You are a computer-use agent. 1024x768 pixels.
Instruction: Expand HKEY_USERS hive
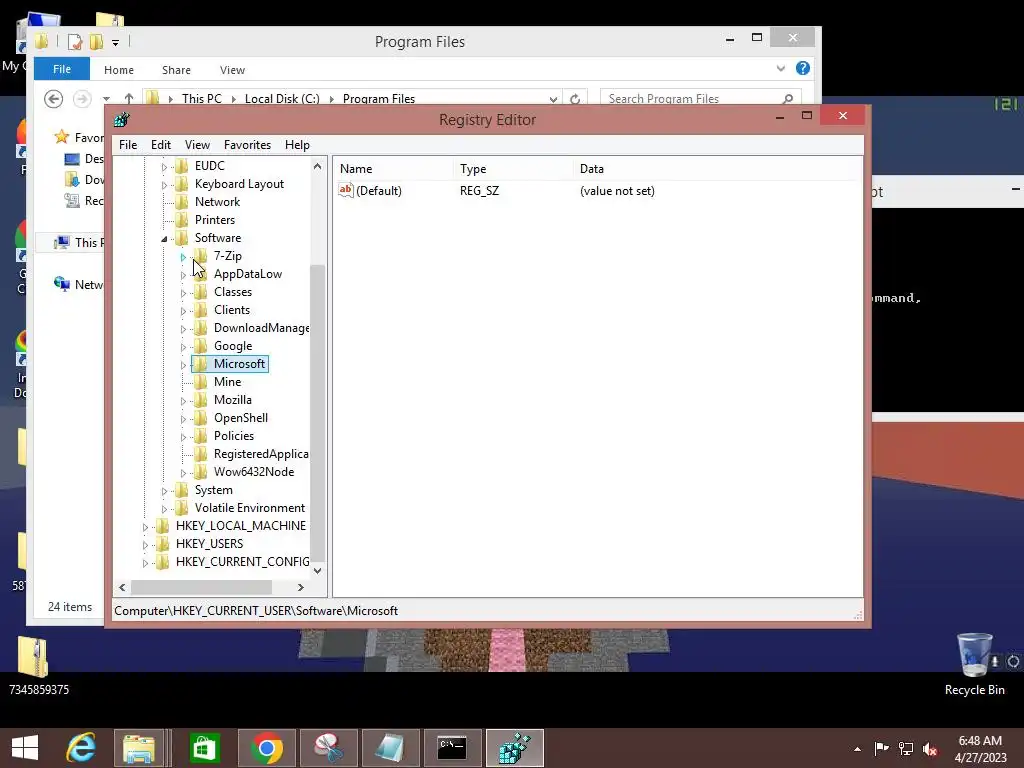145,545
